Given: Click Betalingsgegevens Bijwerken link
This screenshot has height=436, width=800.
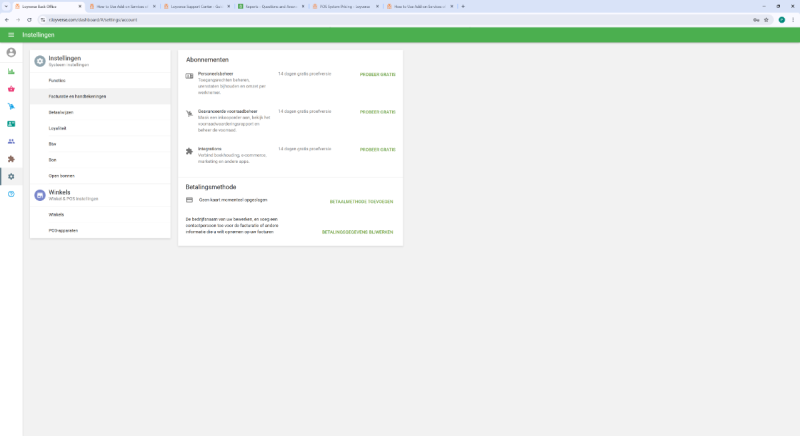Looking at the screenshot, I should point(357,231).
